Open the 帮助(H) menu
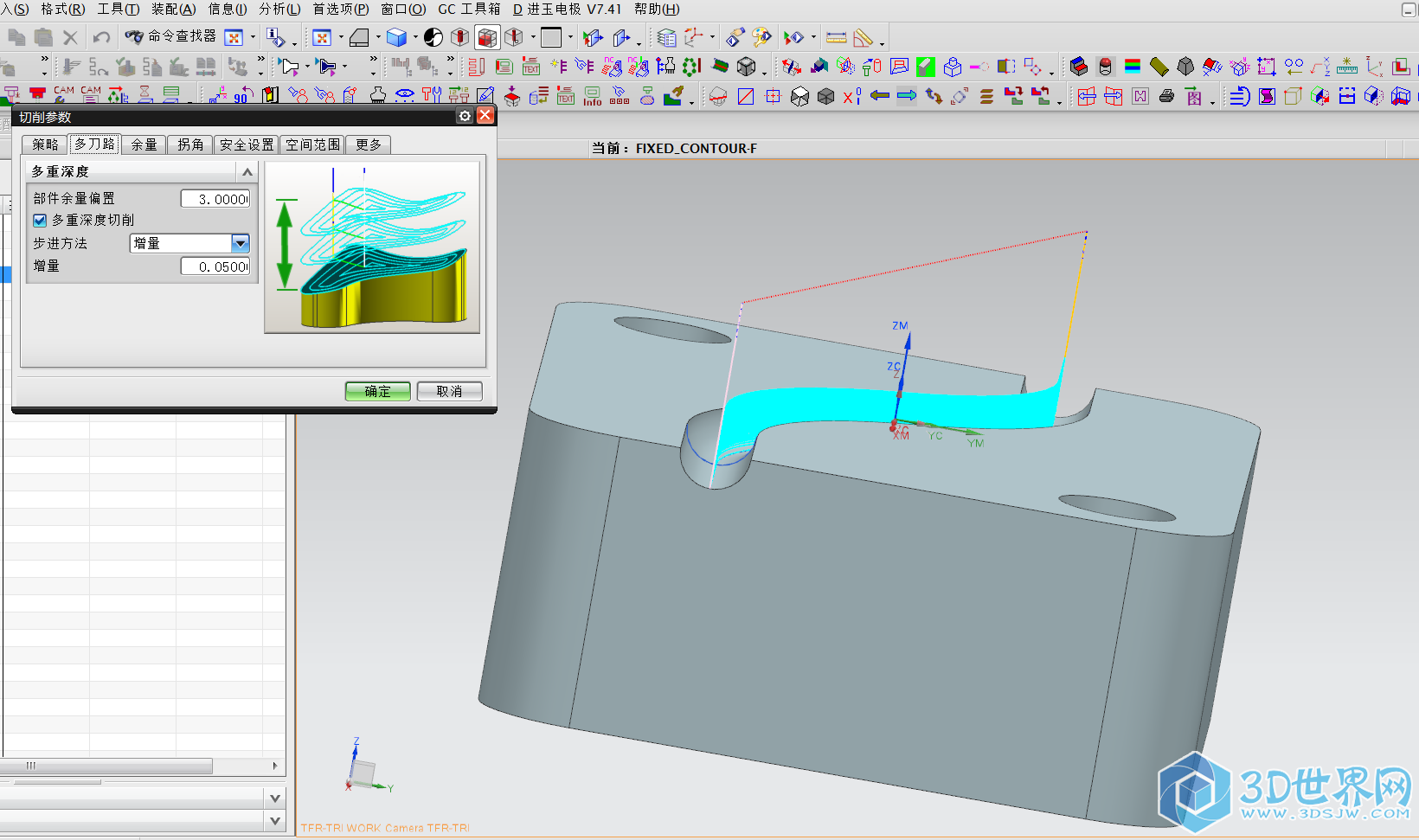Screen dimensions: 1419x840 coord(657,9)
